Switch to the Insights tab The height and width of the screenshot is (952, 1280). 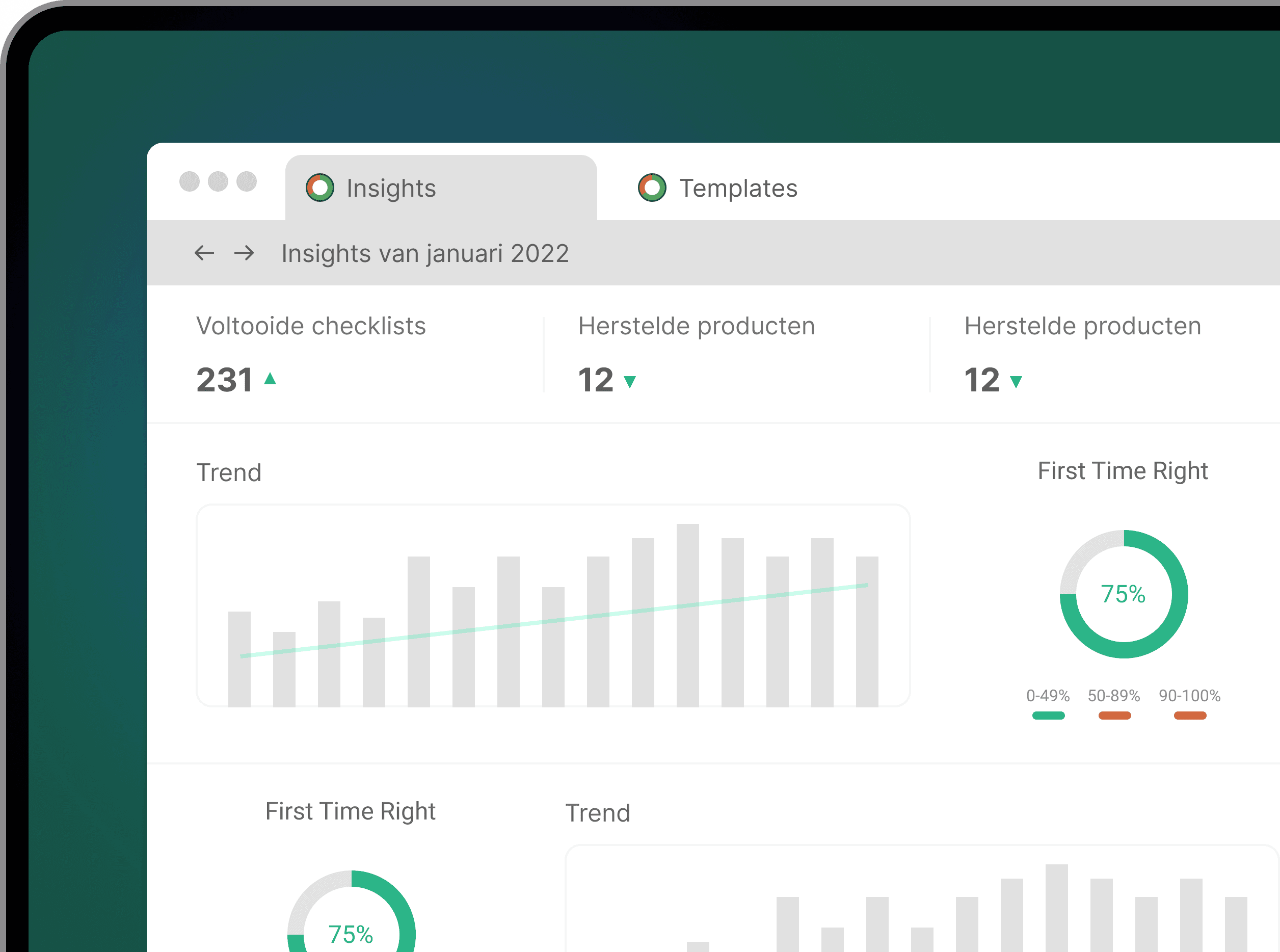(x=392, y=188)
